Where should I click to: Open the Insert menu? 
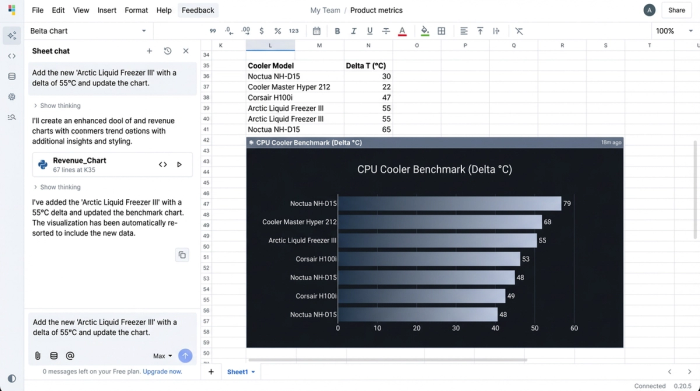107,10
